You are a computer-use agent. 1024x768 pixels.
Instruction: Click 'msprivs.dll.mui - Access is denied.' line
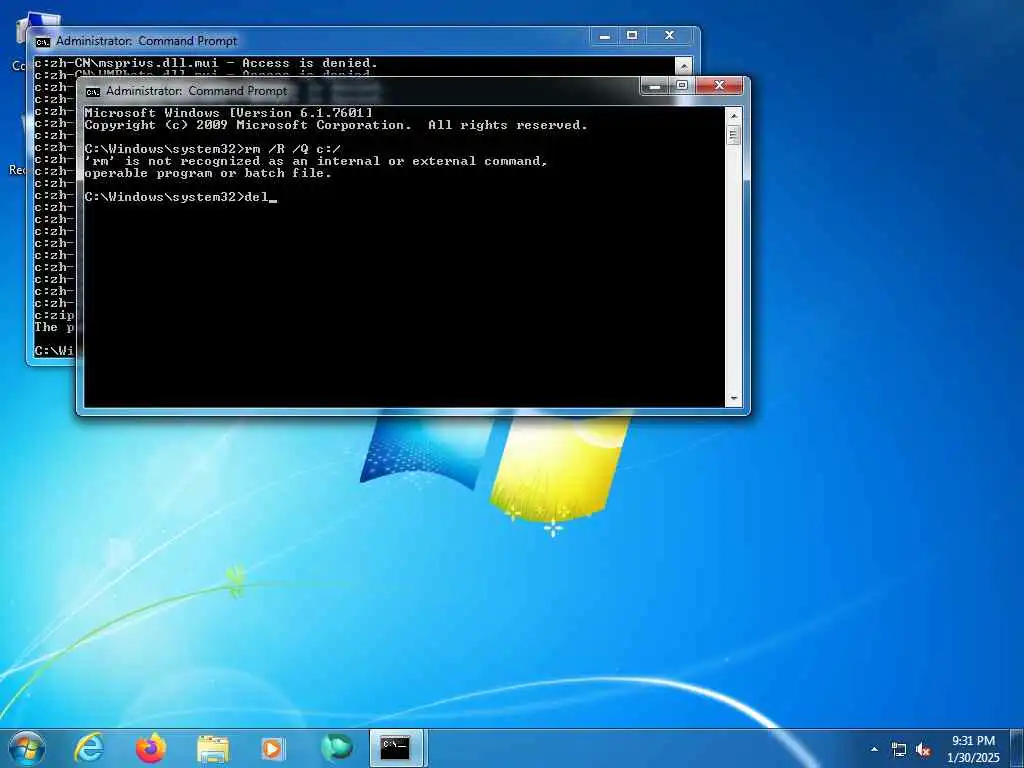206,63
